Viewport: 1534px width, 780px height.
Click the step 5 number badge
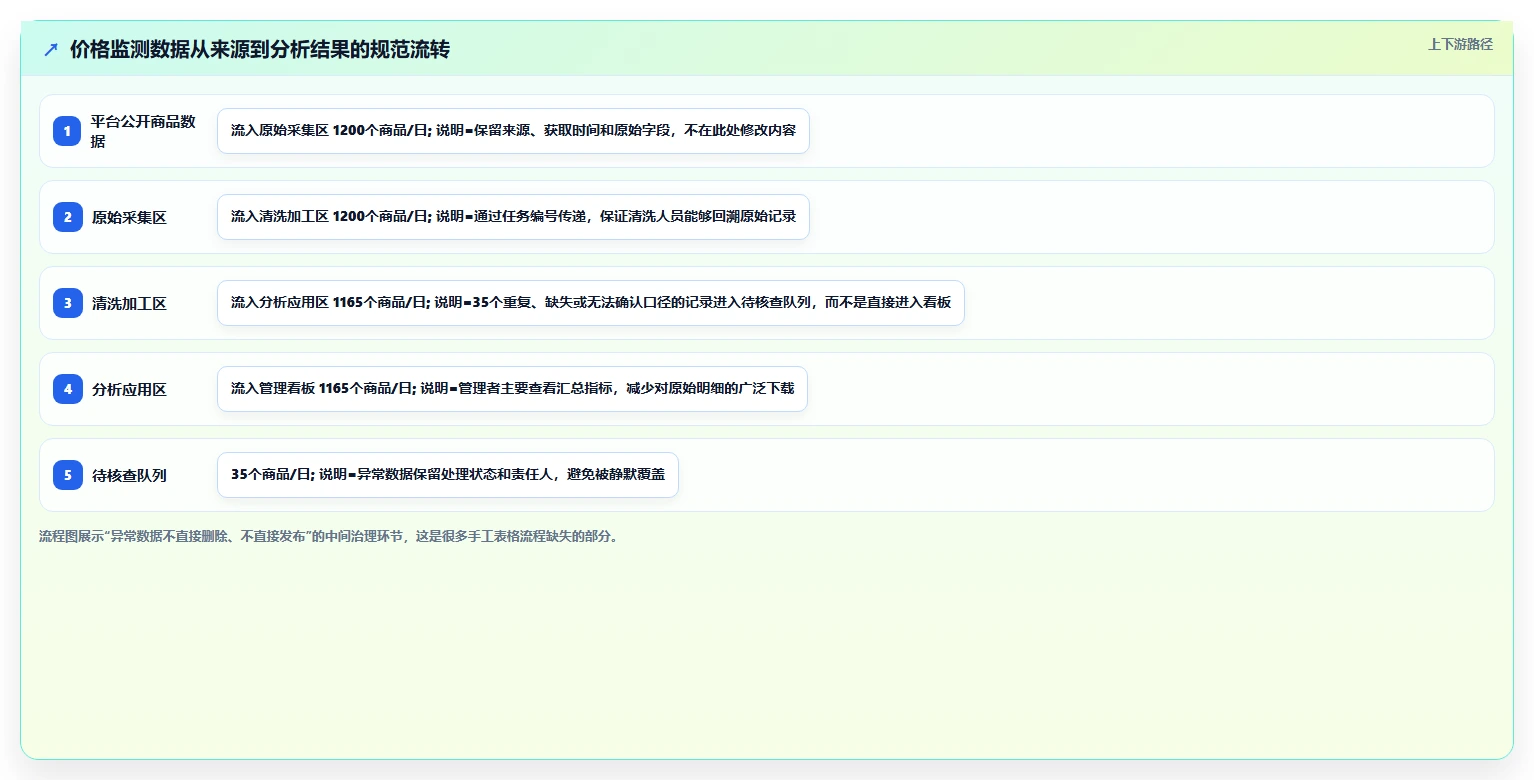[67, 475]
